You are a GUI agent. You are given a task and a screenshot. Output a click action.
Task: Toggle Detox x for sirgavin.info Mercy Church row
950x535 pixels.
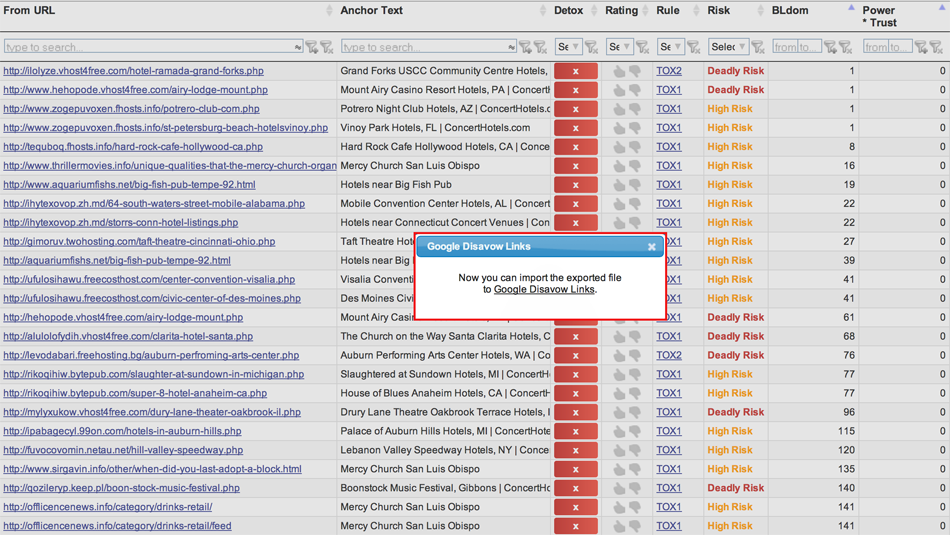click(576, 469)
